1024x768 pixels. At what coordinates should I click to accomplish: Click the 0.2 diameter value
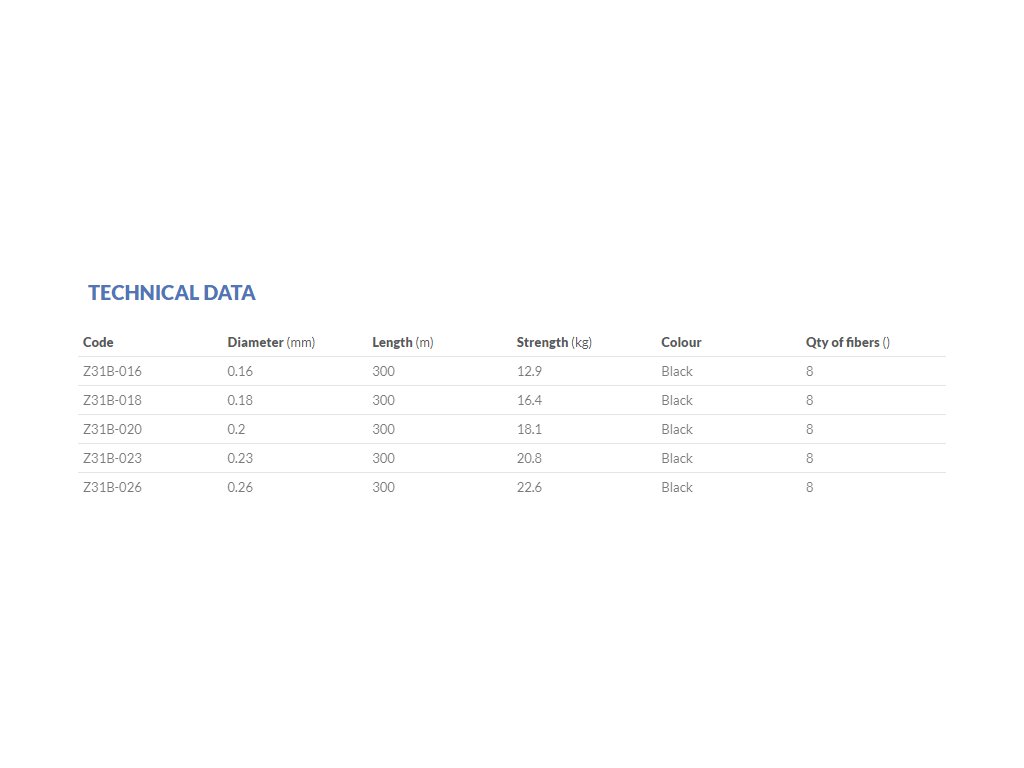236,429
